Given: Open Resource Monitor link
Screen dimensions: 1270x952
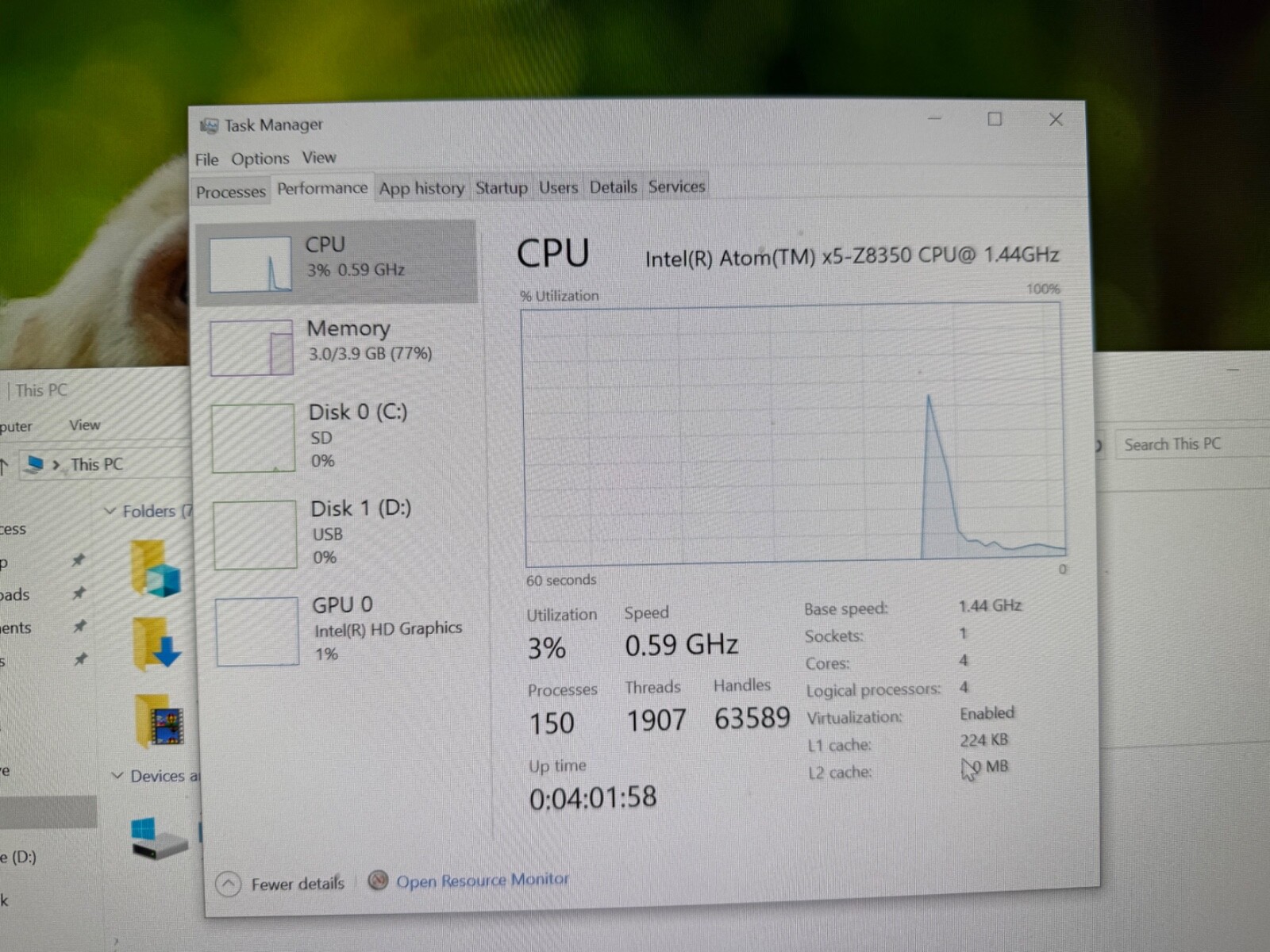Looking at the screenshot, I should pos(483,880).
